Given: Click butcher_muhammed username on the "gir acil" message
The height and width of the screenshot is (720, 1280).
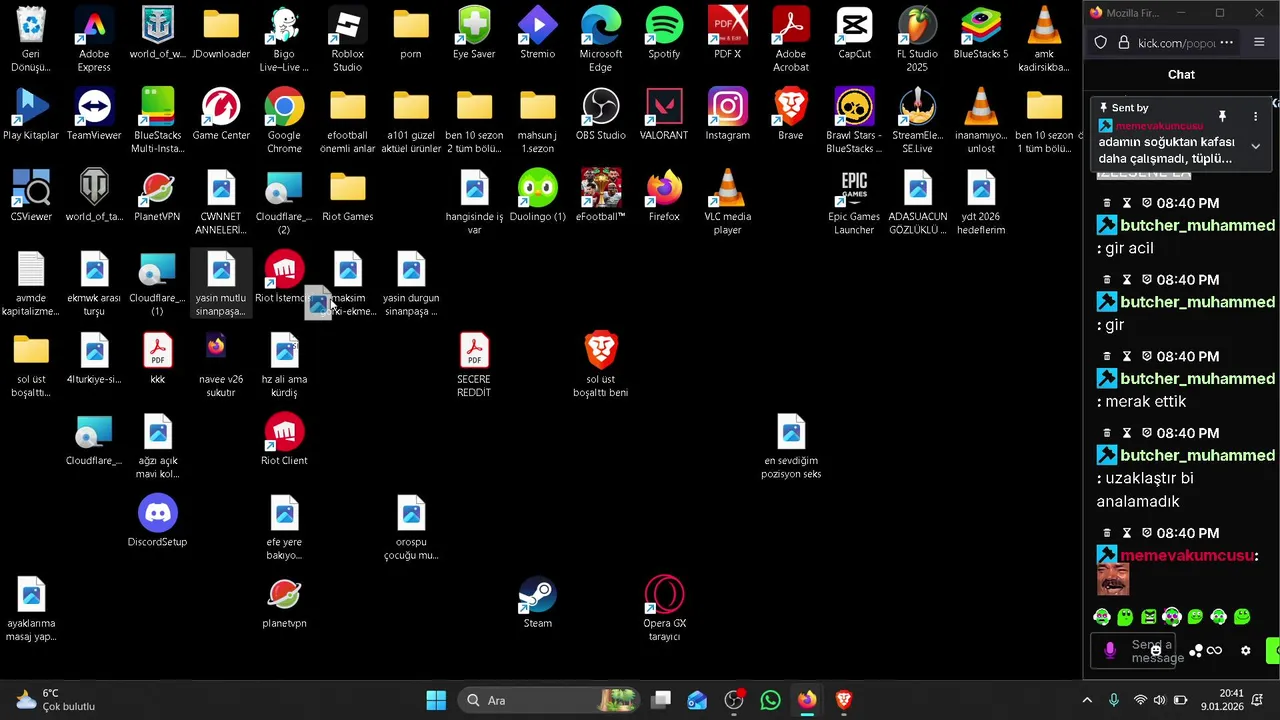Looking at the screenshot, I should pos(1197,226).
